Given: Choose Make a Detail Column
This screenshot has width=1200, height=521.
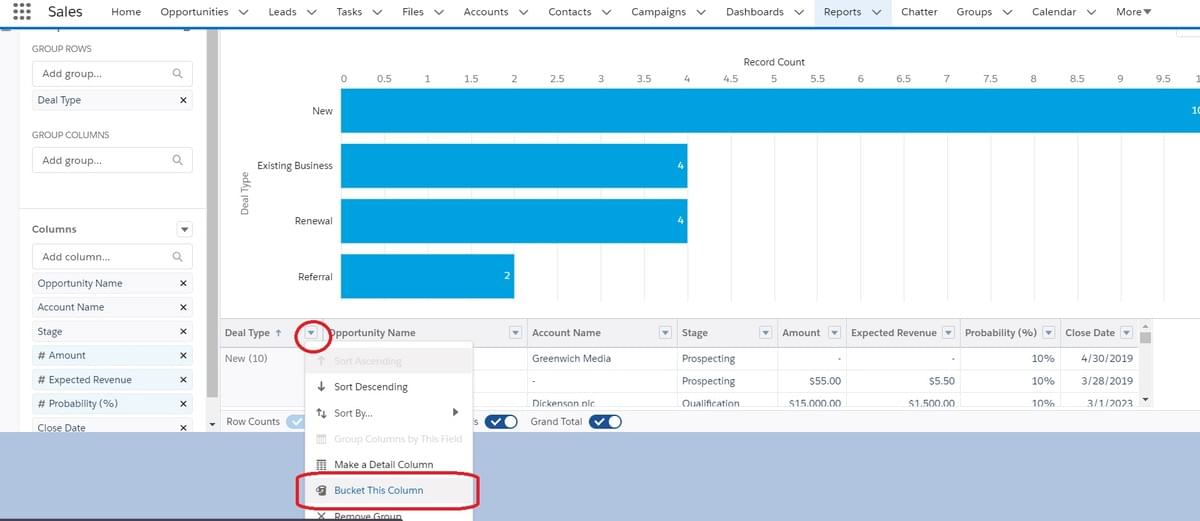Looking at the screenshot, I should click(x=389, y=465).
